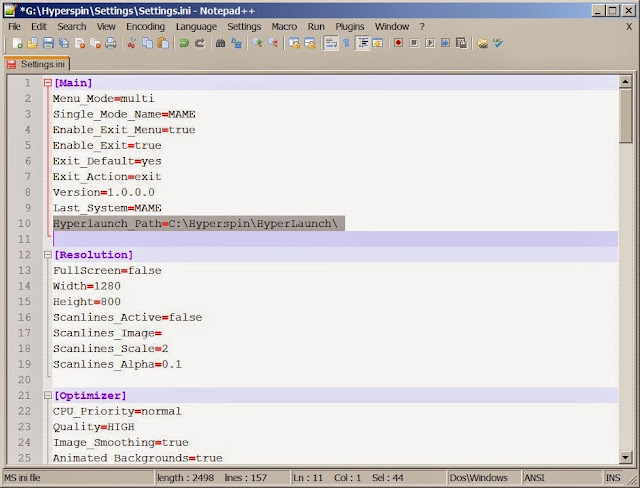Click the scroll down arrow
This screenshot has width=640, height=488.
(x=625, y=457)
